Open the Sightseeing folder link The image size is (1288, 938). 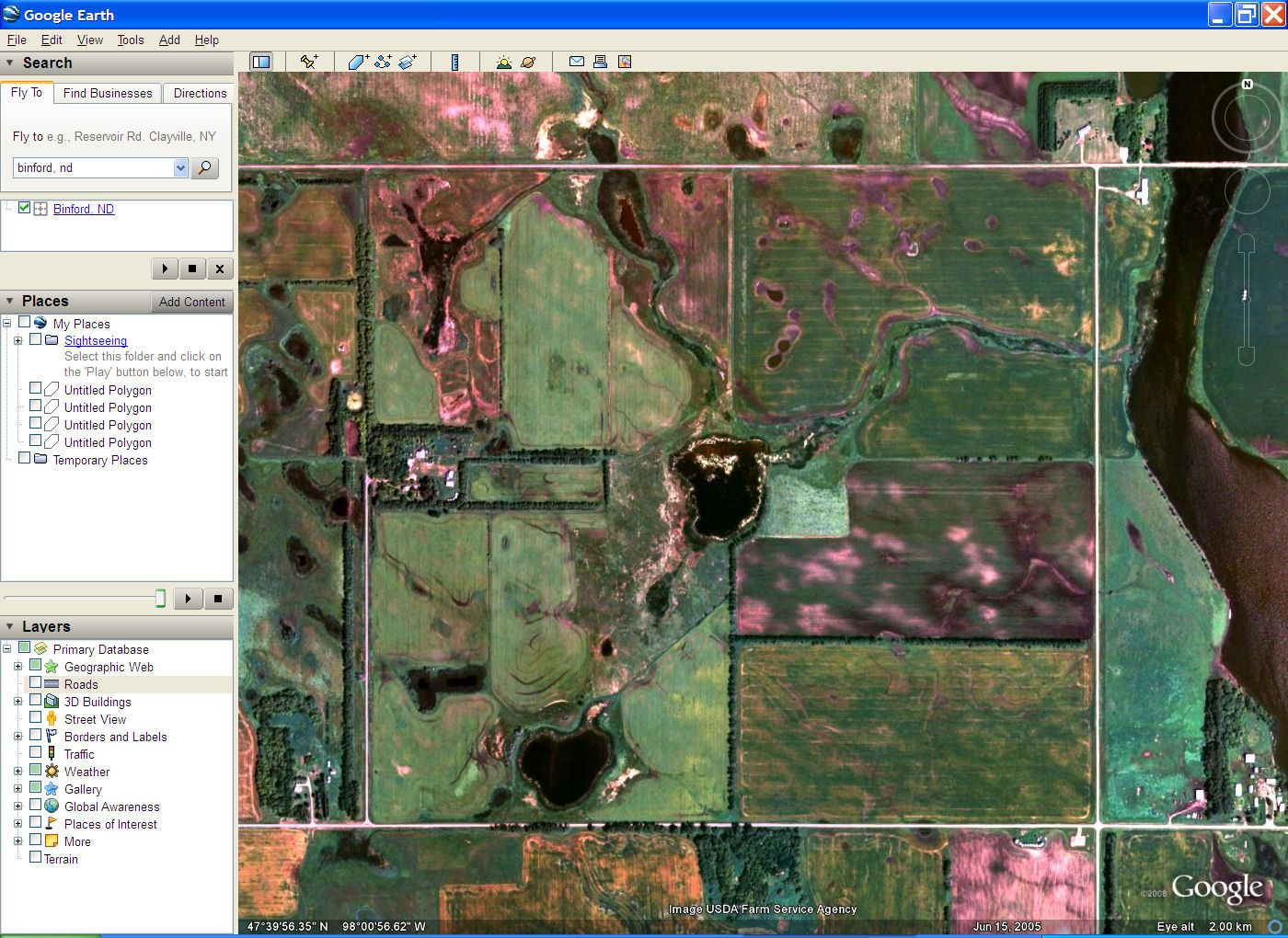[x=96, y=340]
